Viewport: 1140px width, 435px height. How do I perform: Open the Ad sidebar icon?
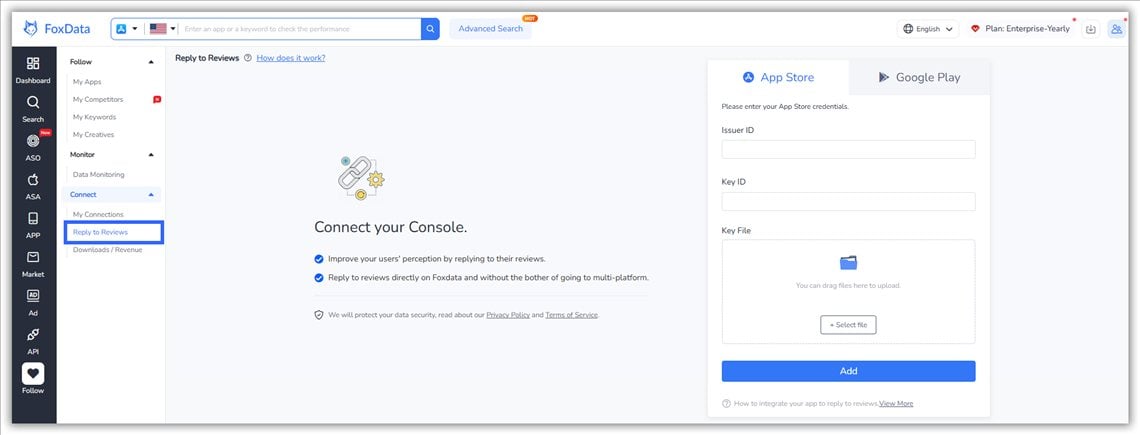point(33,295)
